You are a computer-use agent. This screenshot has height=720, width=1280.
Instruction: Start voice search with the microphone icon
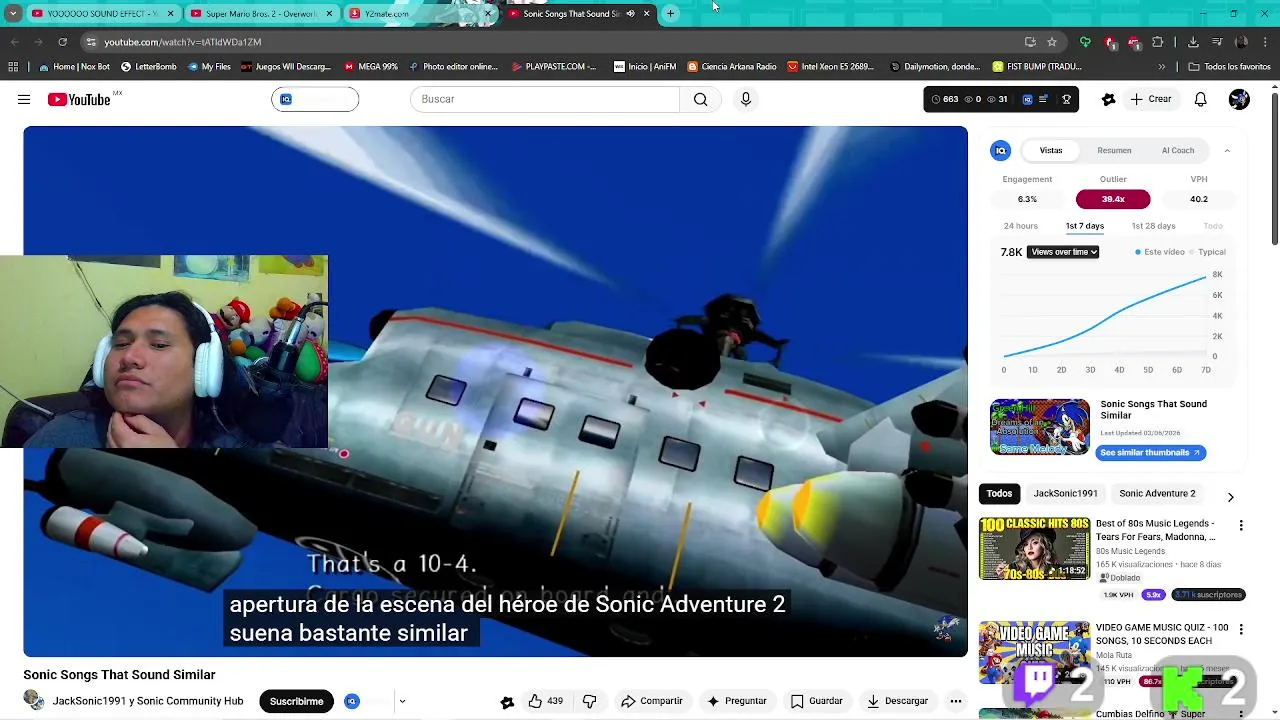[x=745, y=99]
